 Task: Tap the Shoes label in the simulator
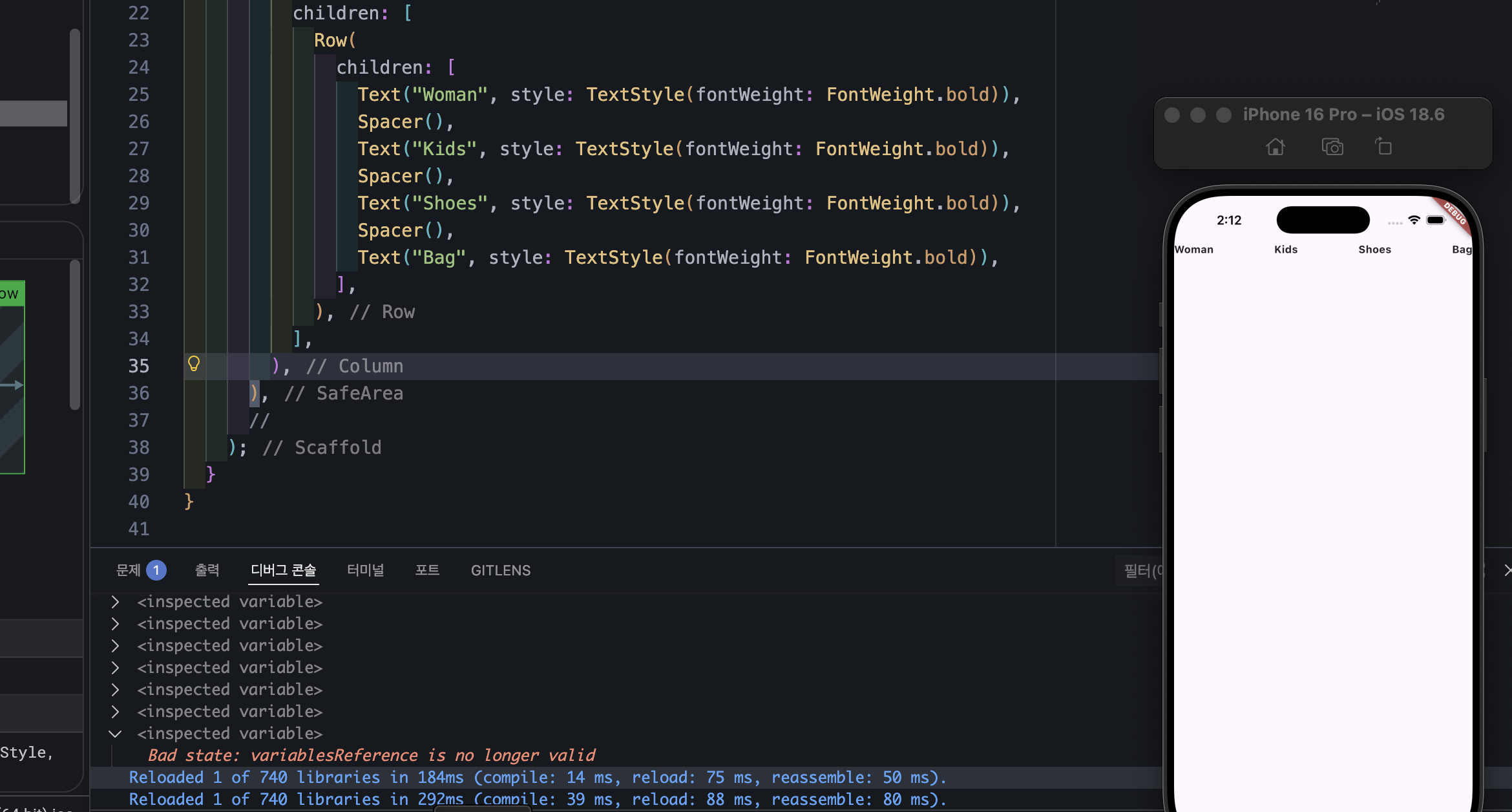(x=1374, y=250)
